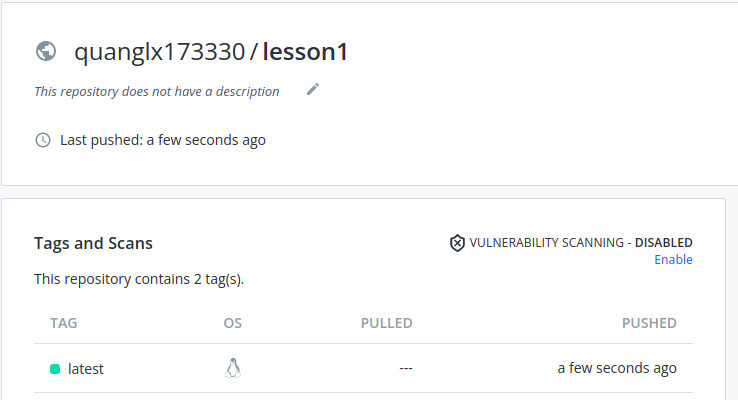Click the TAG column header
Image resolution: width=738 pixels, height=400 pixels.
pyautogui.click(x=64, y=323)
